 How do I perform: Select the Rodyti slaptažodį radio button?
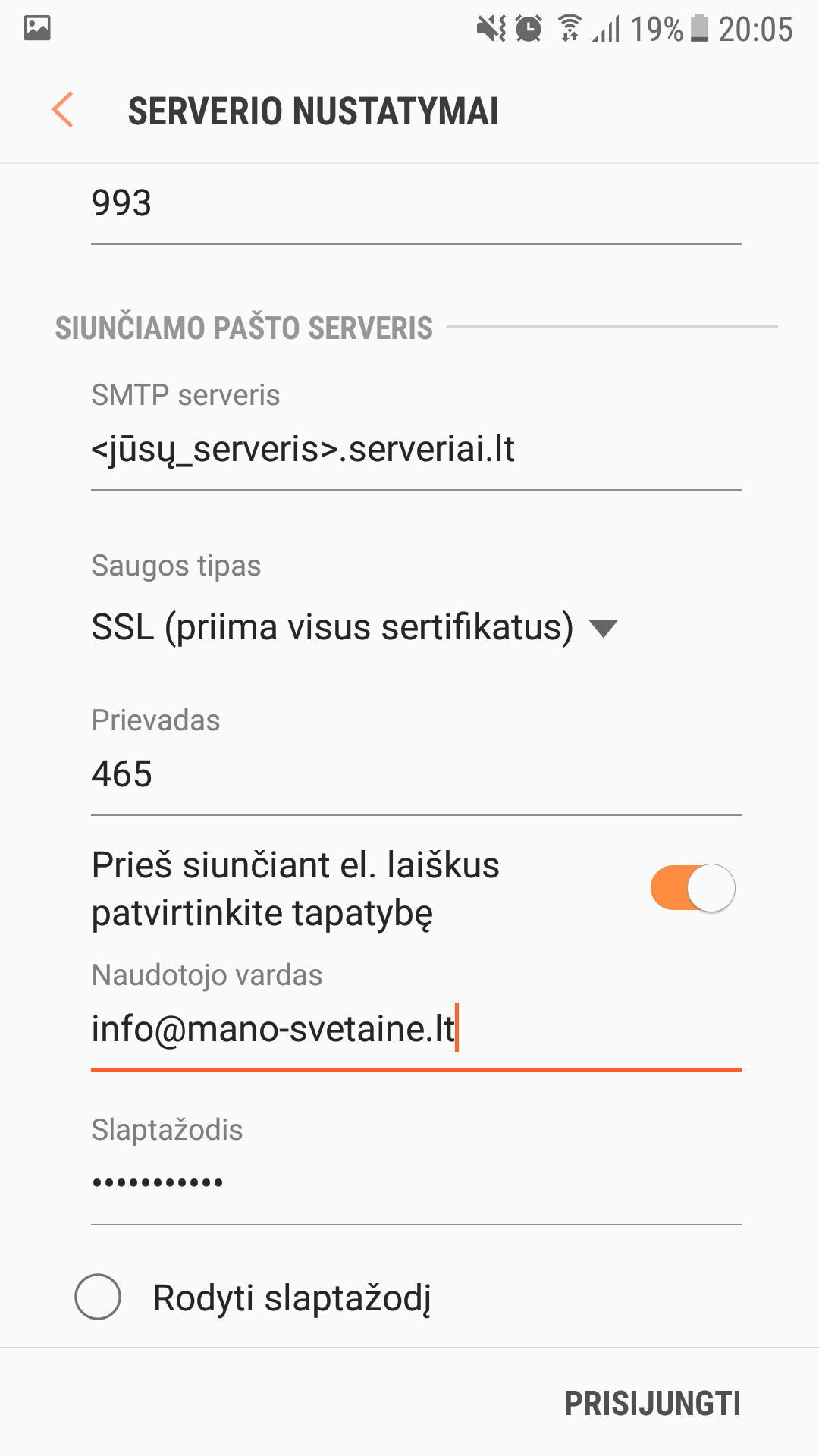click(98, 1297)
